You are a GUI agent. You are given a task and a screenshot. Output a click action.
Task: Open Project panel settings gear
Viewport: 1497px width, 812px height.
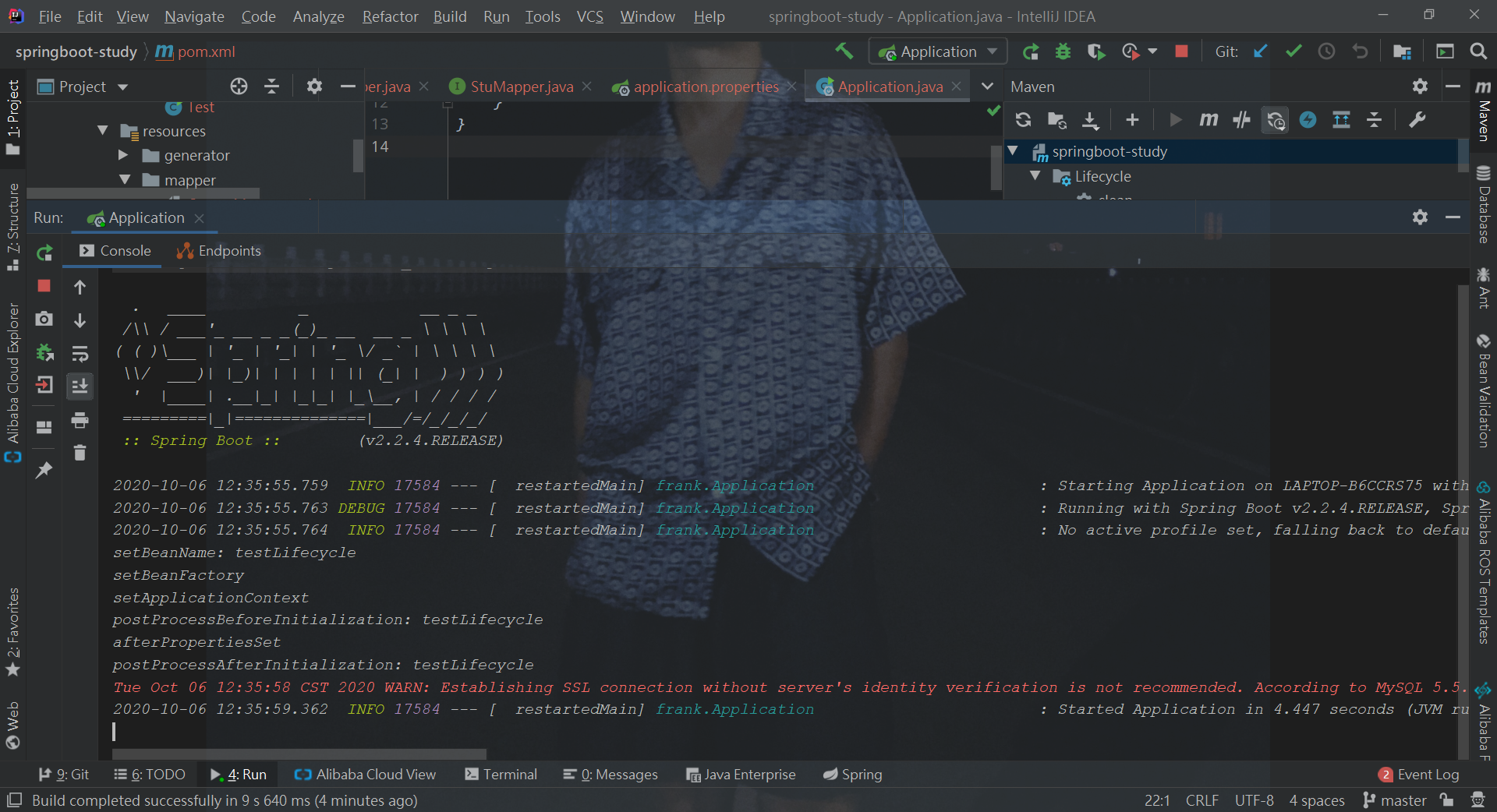[x=313, y=86]
